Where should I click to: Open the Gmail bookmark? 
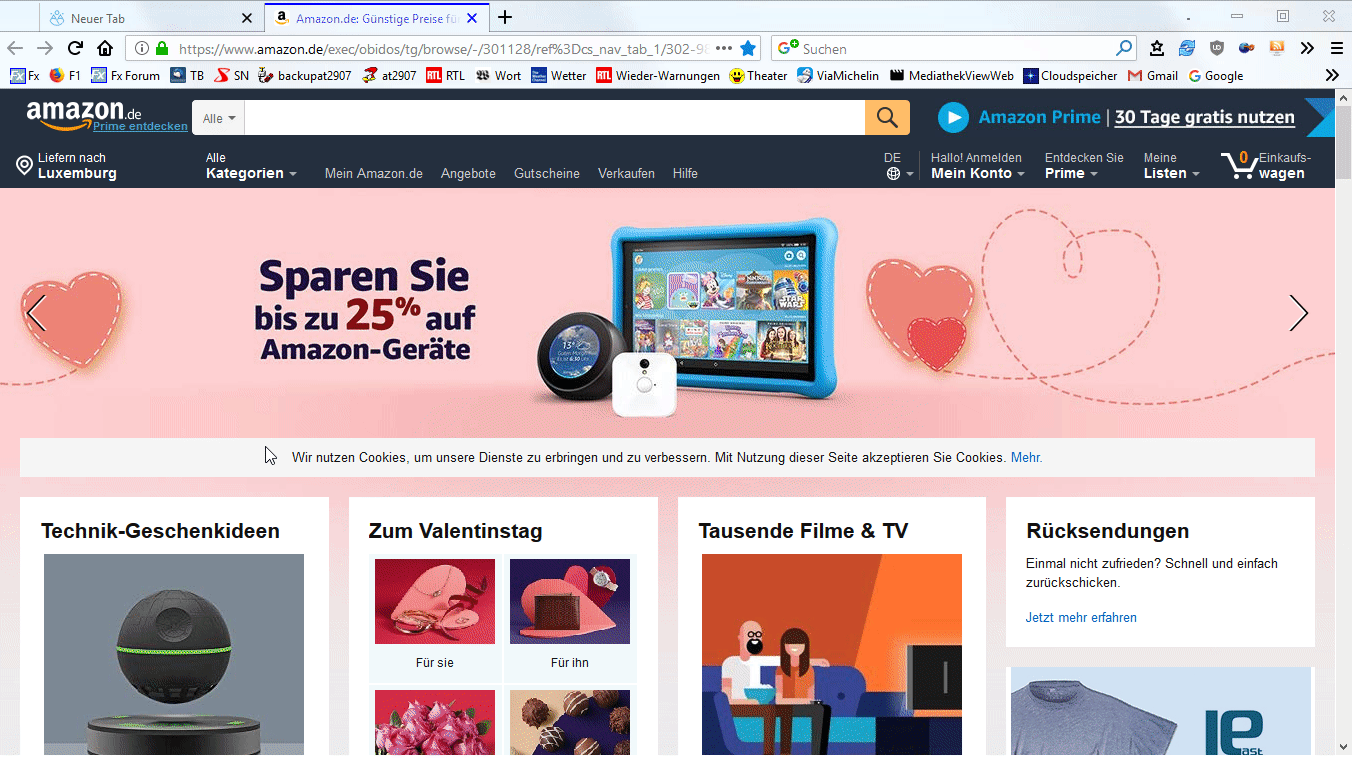[1152, 75]
